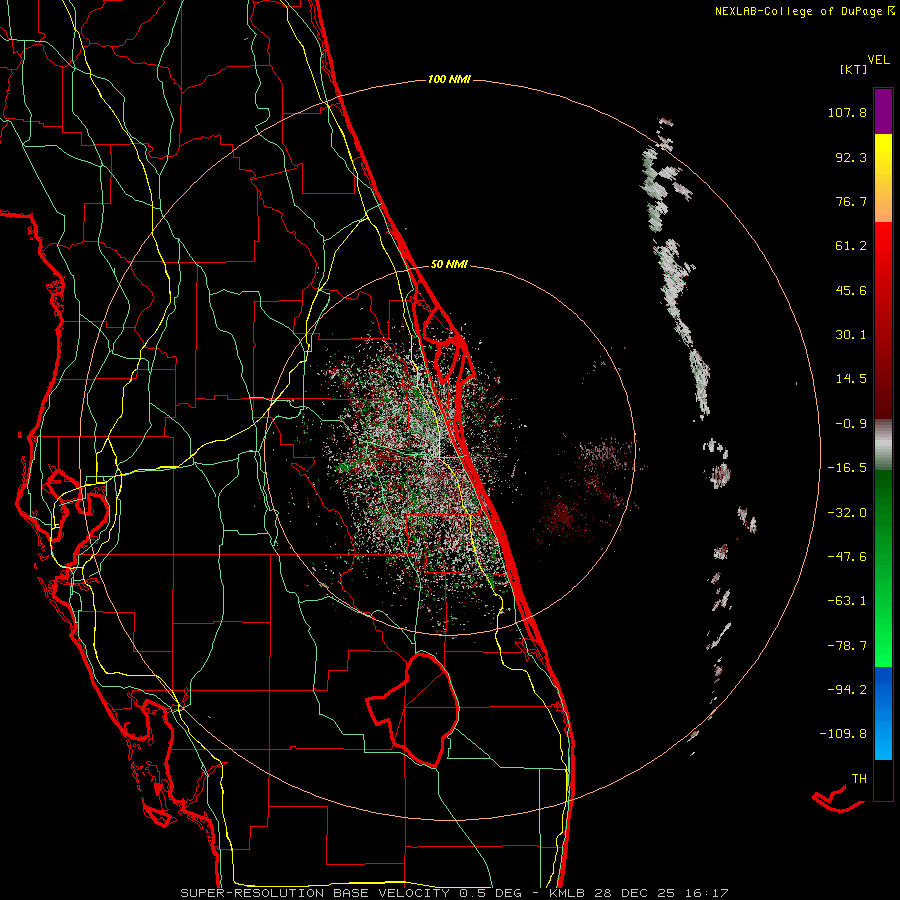Image resolution: width=900 pixels, height=900 pixels.
Task: Click the -63.1 velocity scale value
Action: tap(847, 601)
